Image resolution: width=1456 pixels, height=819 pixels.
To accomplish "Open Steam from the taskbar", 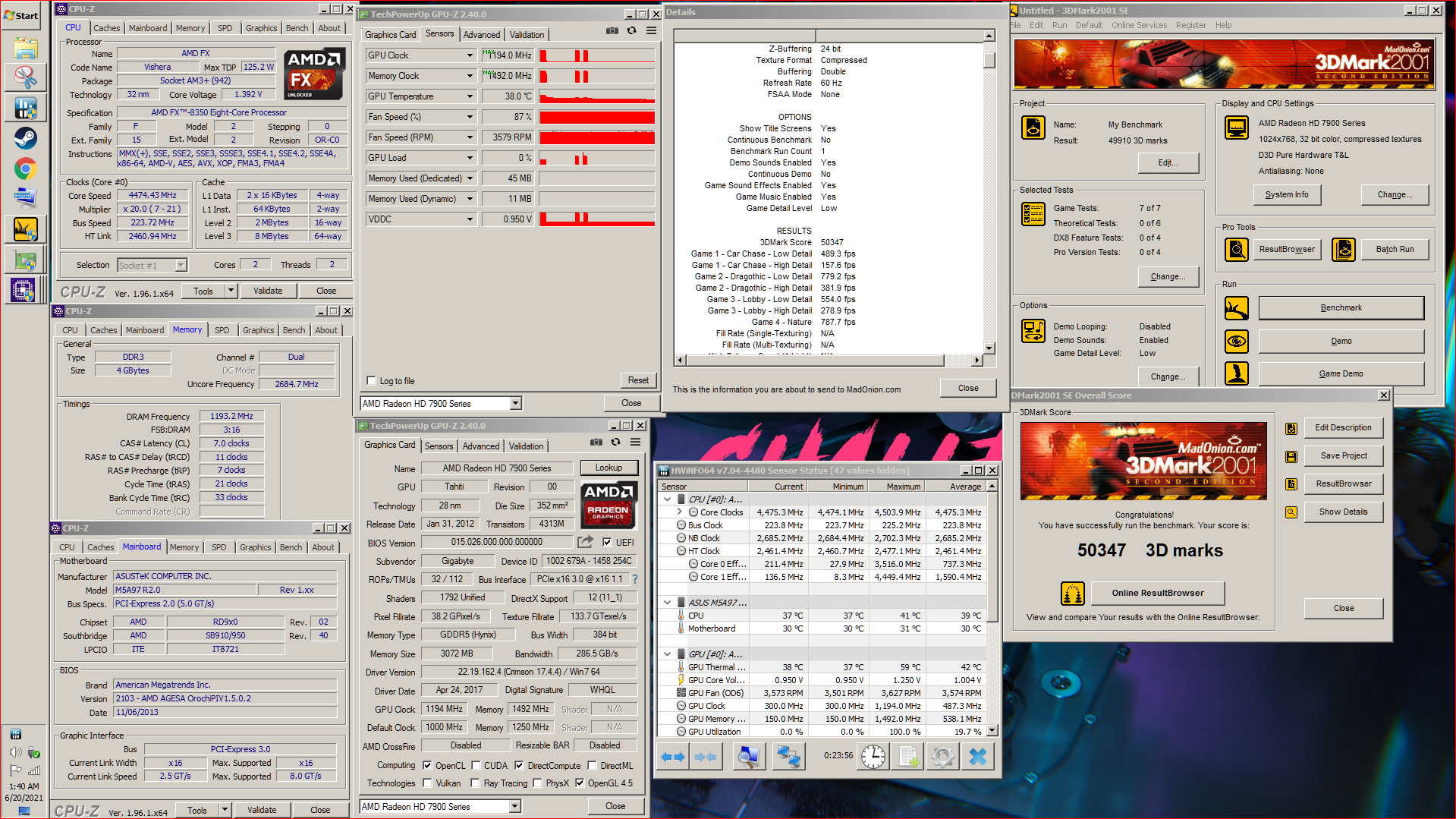I will pos(25,138).
